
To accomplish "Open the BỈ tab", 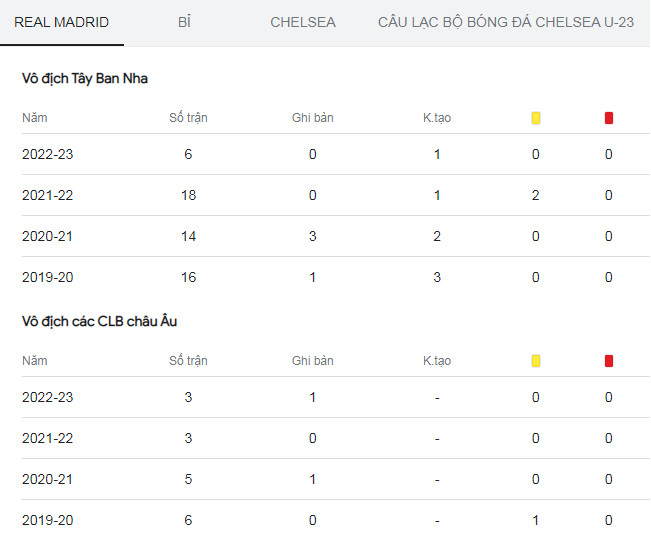I will (184, 22).
